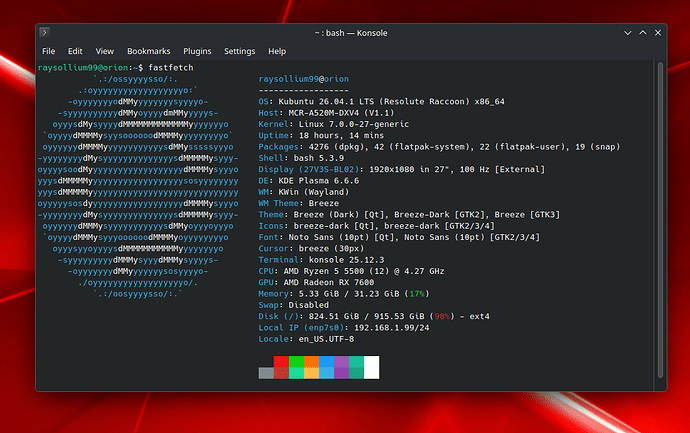Click the OS line 'Kubuntu 26.04.1 LTS'
The height and width of the screenshot is (433, 690).
point(326,102)
